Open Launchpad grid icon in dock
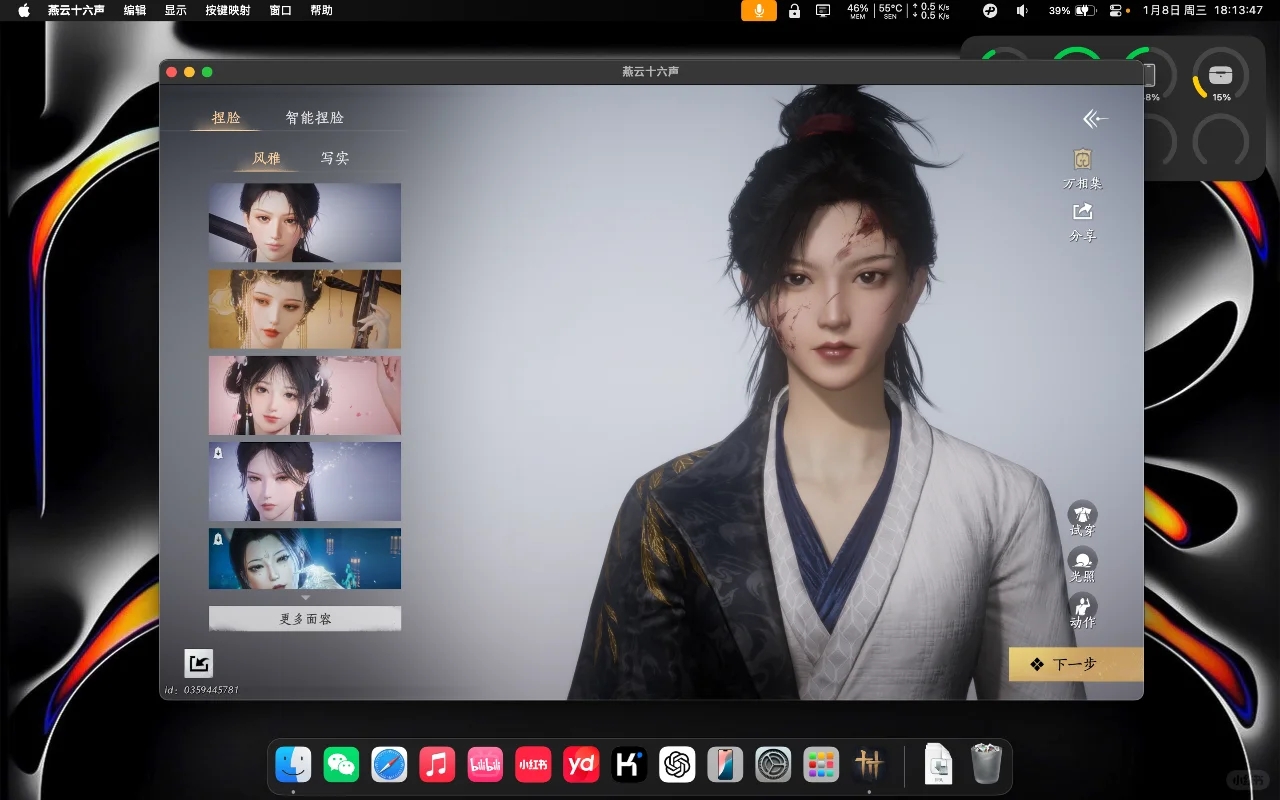This screenshot has width=1280, height=800. 821,766
